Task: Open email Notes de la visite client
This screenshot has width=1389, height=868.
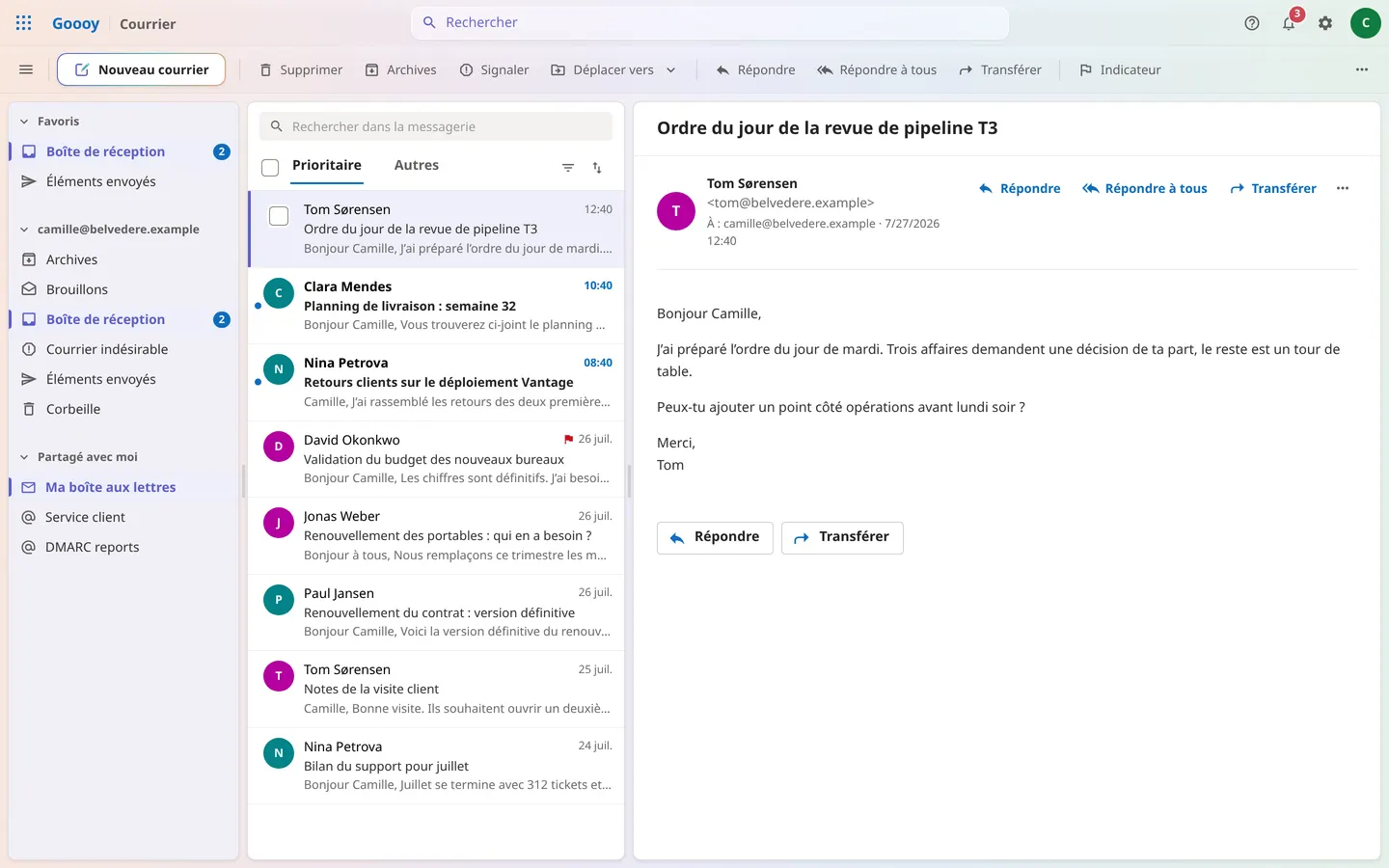Action: (436, 689)
